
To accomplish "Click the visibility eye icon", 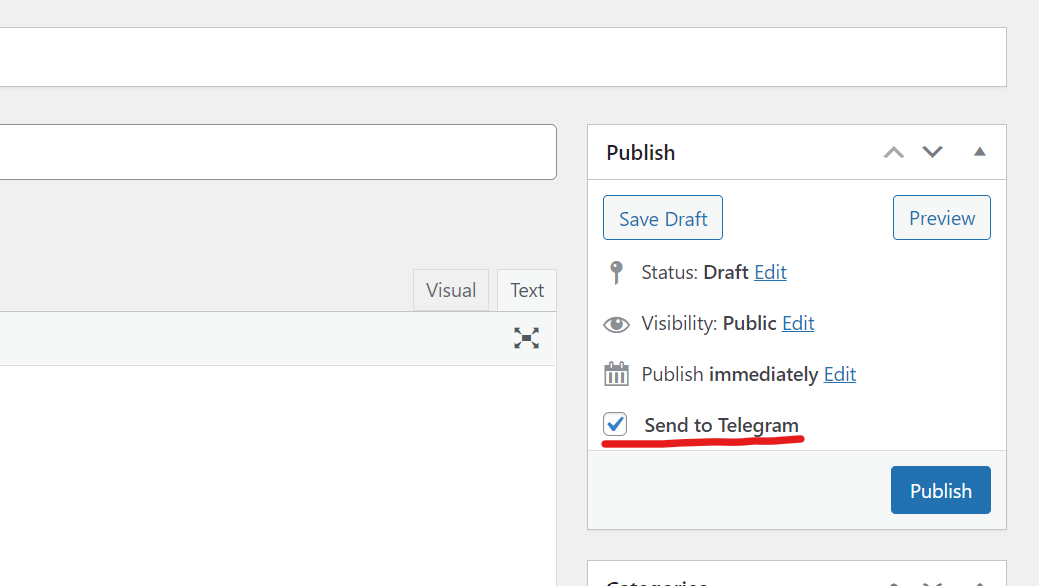I will (x=616, y=324).
